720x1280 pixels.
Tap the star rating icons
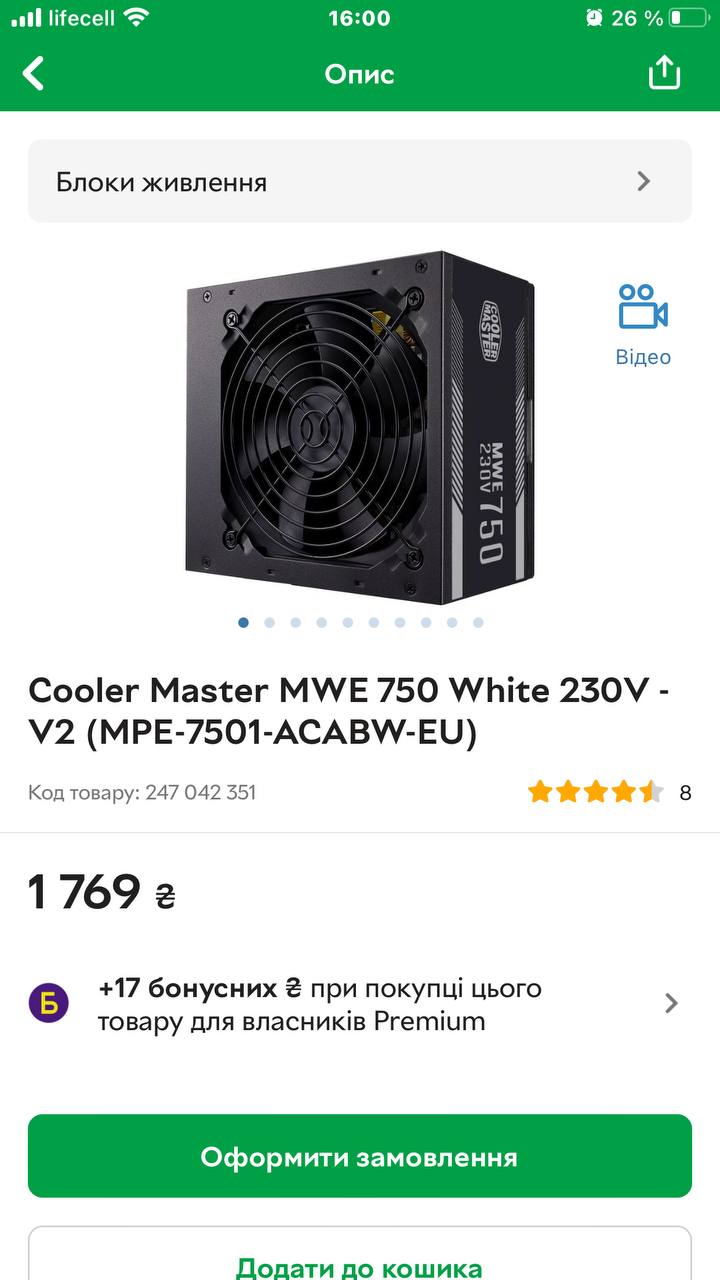point(596,793)
